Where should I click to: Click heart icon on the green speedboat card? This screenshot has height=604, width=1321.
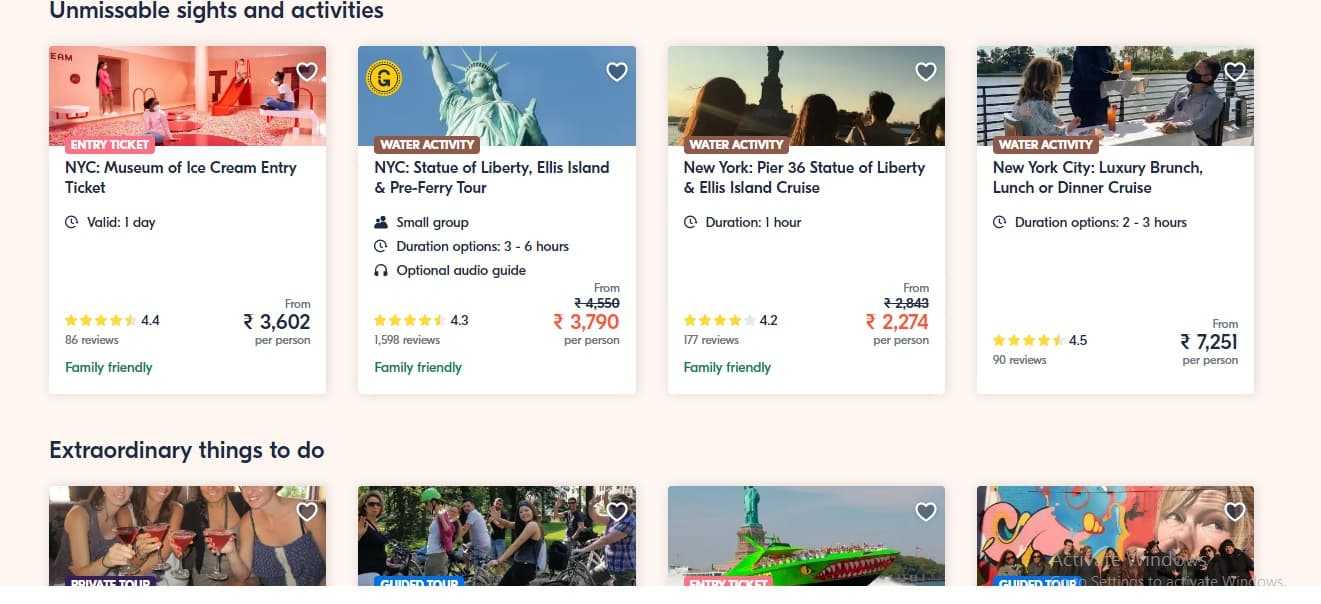click(x=926, y=512)
